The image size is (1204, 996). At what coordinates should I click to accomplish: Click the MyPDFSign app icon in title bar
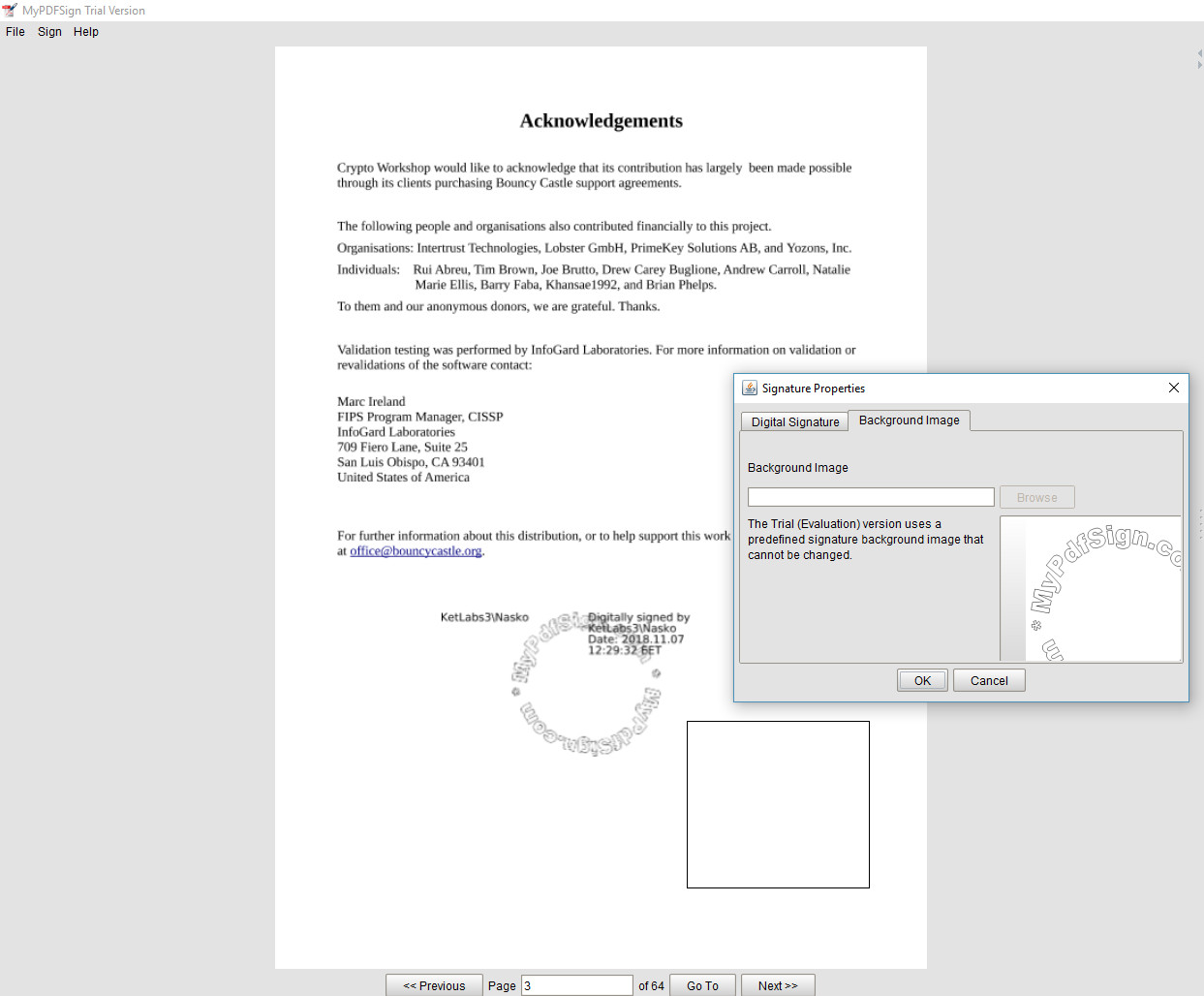(x=10, y=11)
